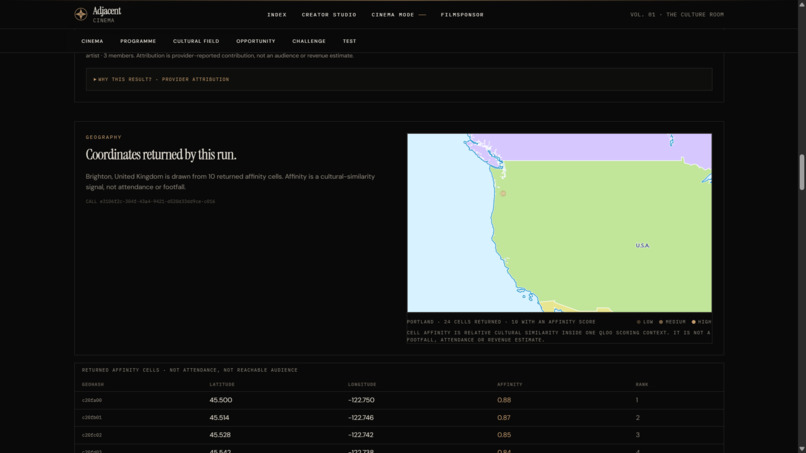Click the rank 3 cell

[637, 434]
